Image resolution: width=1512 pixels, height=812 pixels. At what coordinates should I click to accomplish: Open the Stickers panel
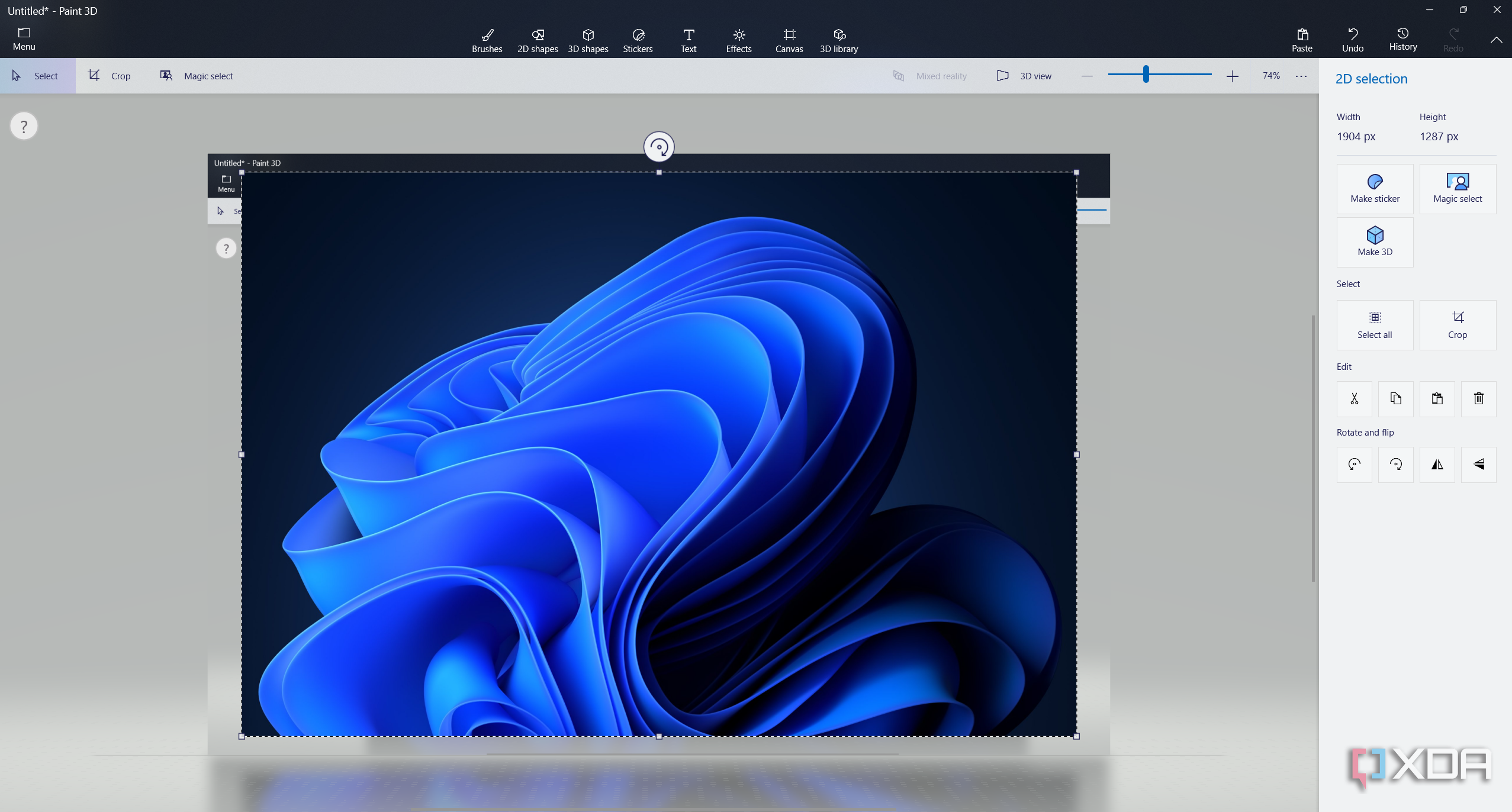(638, 40)
